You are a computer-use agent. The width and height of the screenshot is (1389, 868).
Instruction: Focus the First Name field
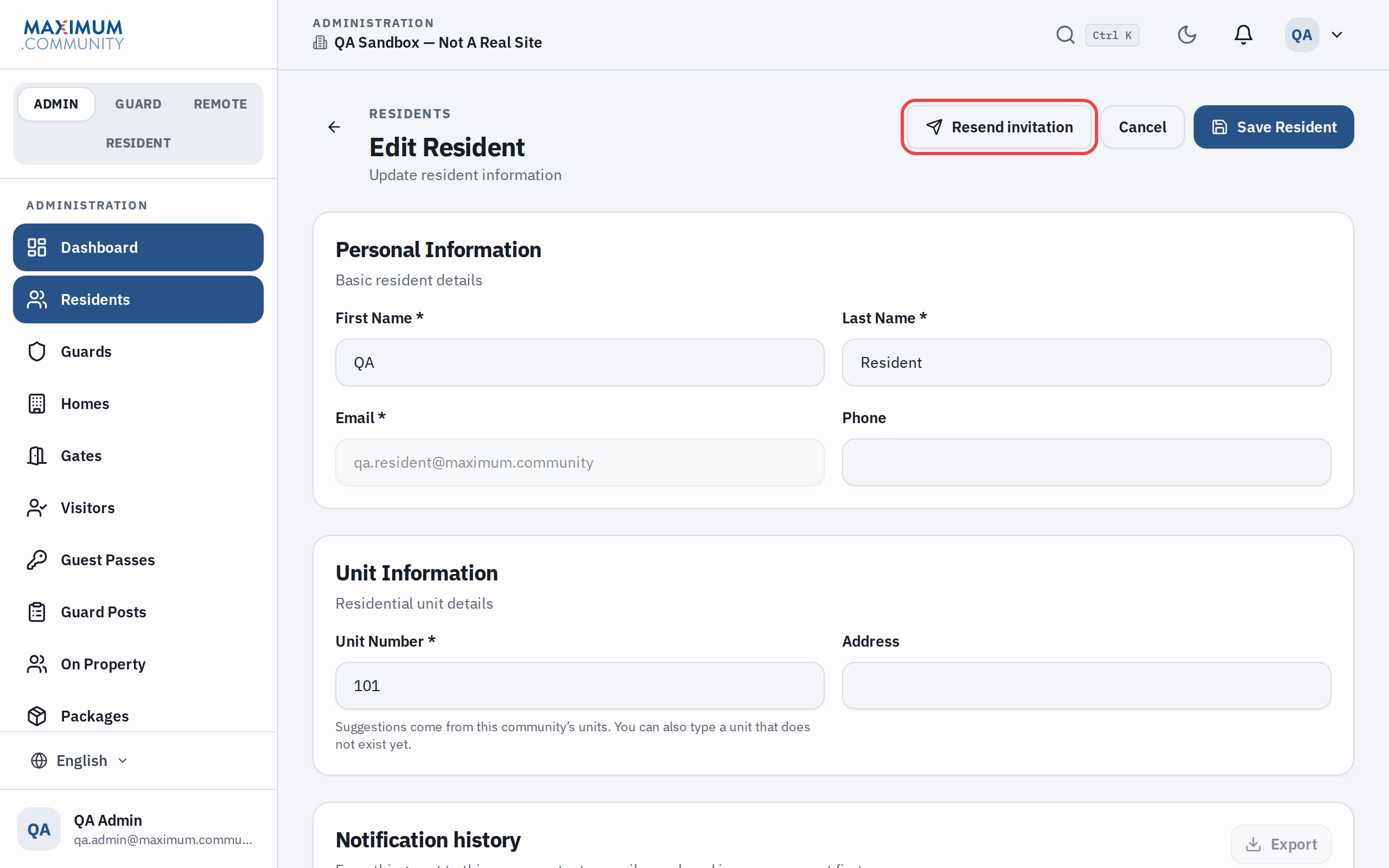point(579,362)
